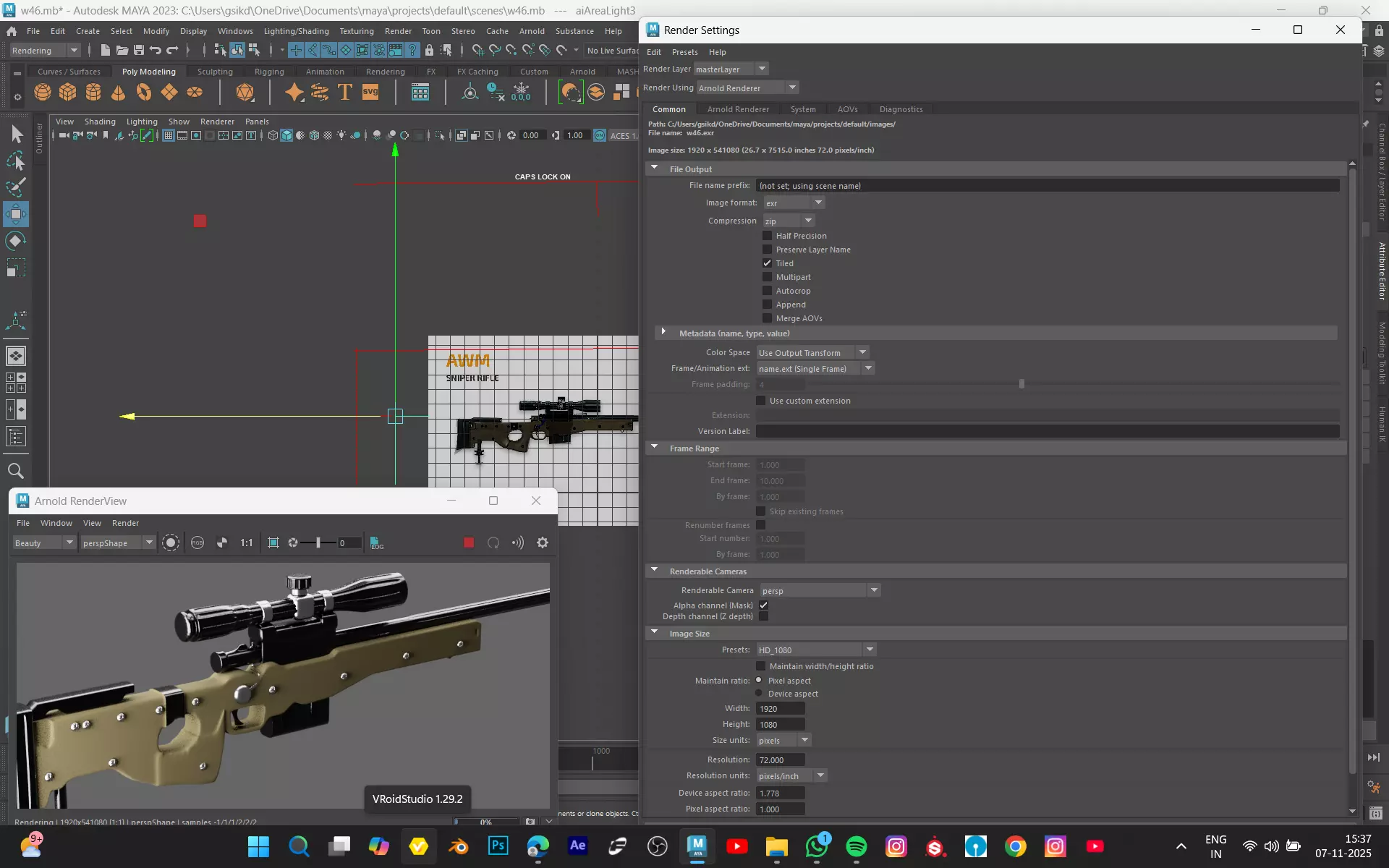Image resolution: width=1389 pixels, height=868 pixels.
Task: Create a polygon cube from the shelf
Action: point(68,93)
